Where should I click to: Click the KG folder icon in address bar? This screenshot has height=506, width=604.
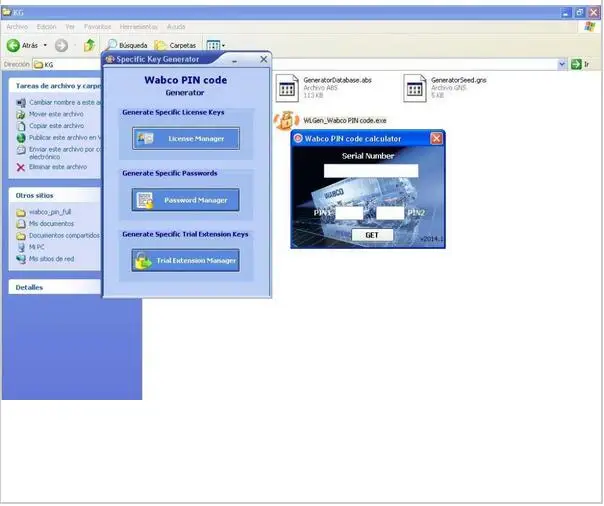click(x=38, y=64)
